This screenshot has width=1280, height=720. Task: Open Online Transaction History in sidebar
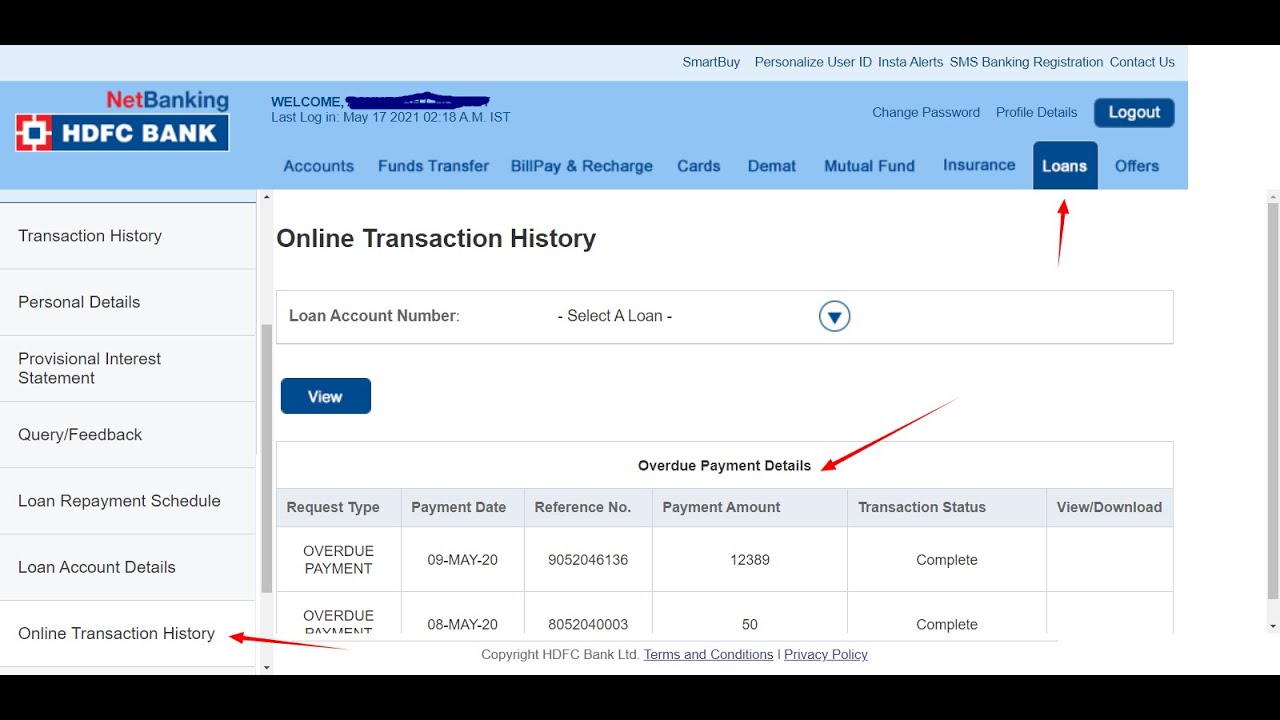click(128, 633)
